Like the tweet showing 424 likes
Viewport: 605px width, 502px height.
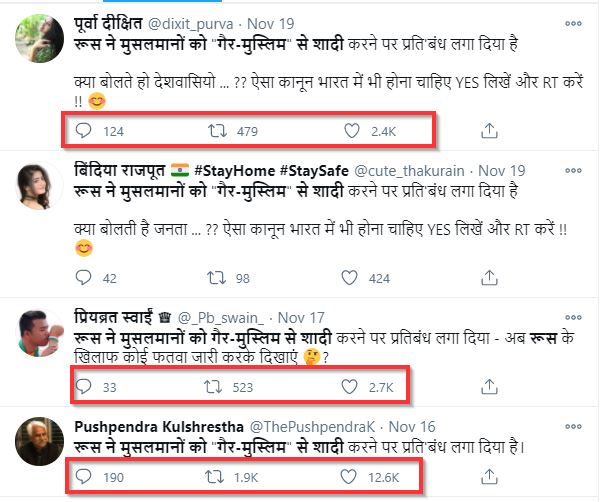coord(349,277)
